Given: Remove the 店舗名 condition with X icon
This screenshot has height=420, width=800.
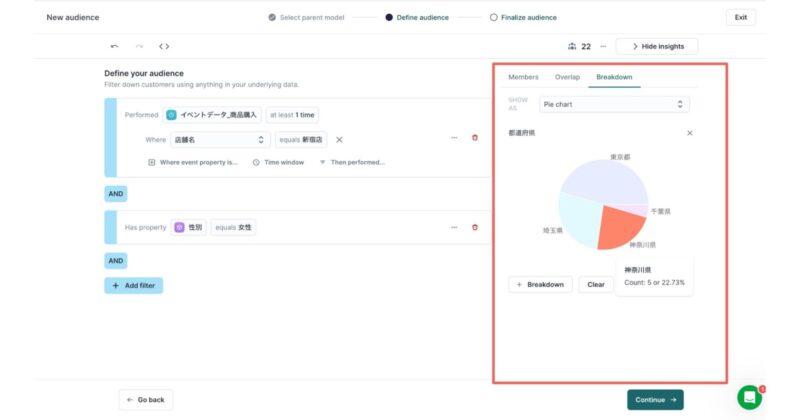Looking at the screenshot, I should tap(339, 140).
